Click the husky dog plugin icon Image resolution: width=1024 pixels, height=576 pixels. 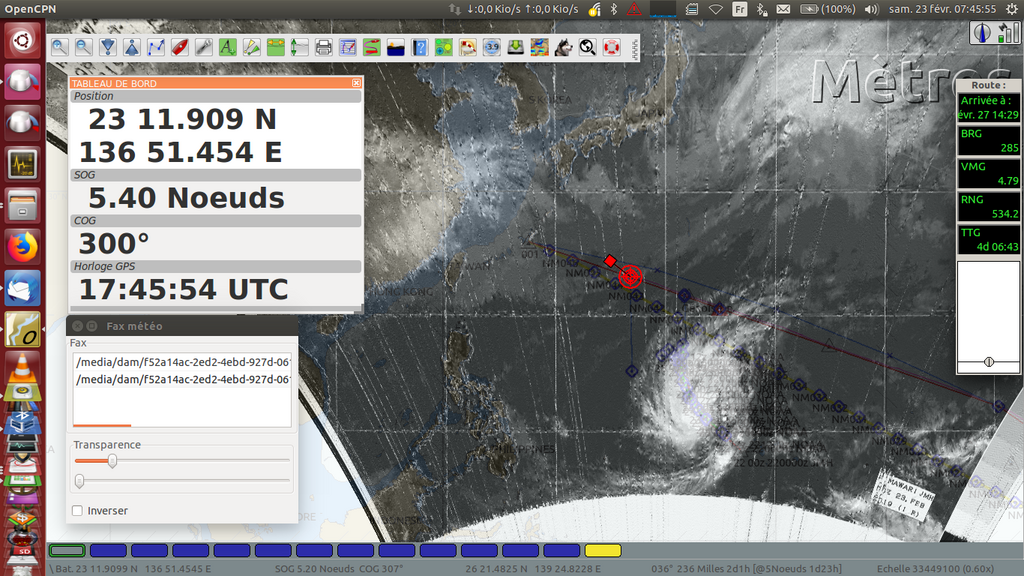(563, 47)
